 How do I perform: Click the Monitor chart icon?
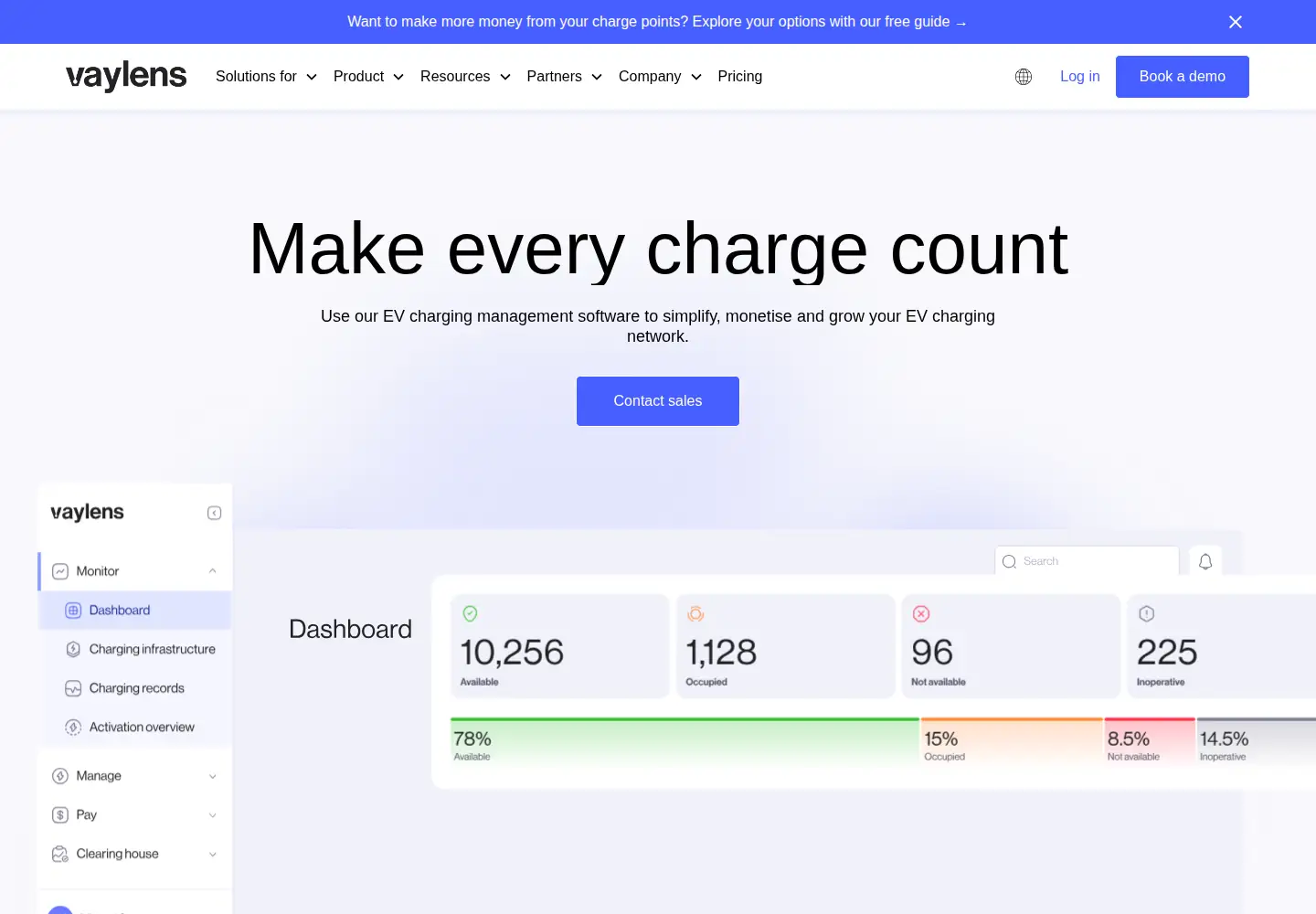pos(60,571)
